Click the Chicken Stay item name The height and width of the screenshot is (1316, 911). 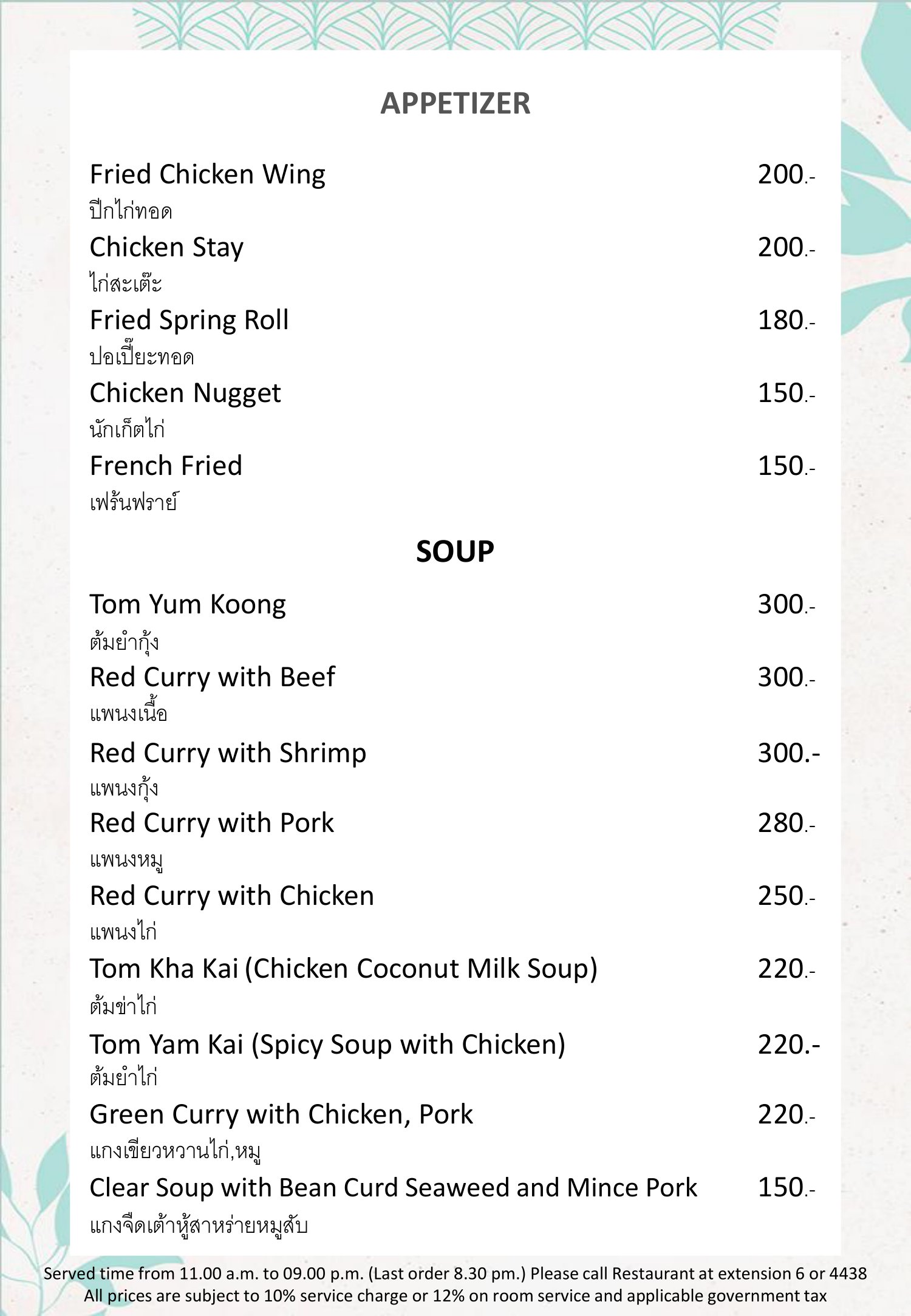pos(166,247)
